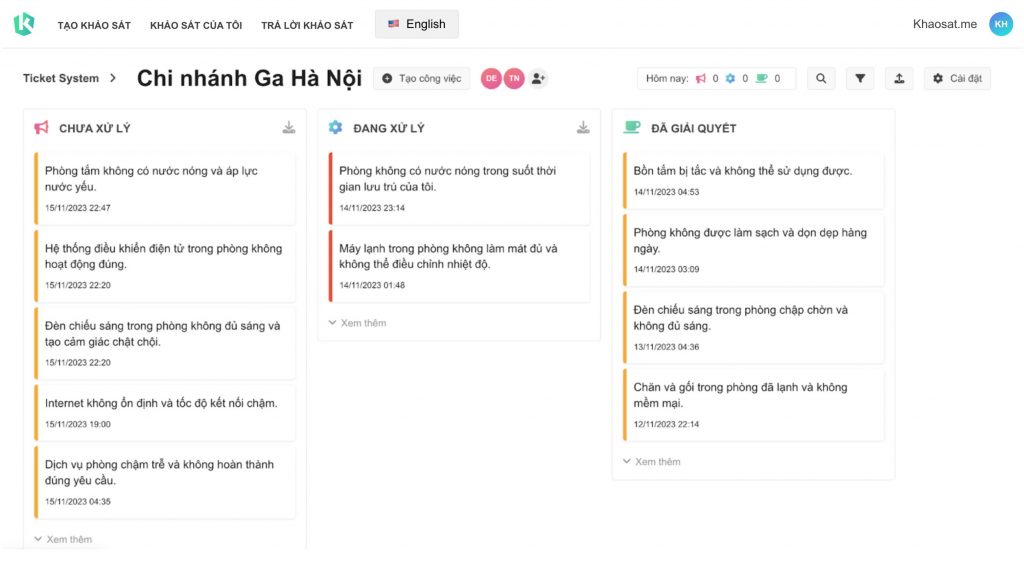
Task: Open ticket 'Phòng không có nước nóng trong suốt'
Action: [459, 189]
